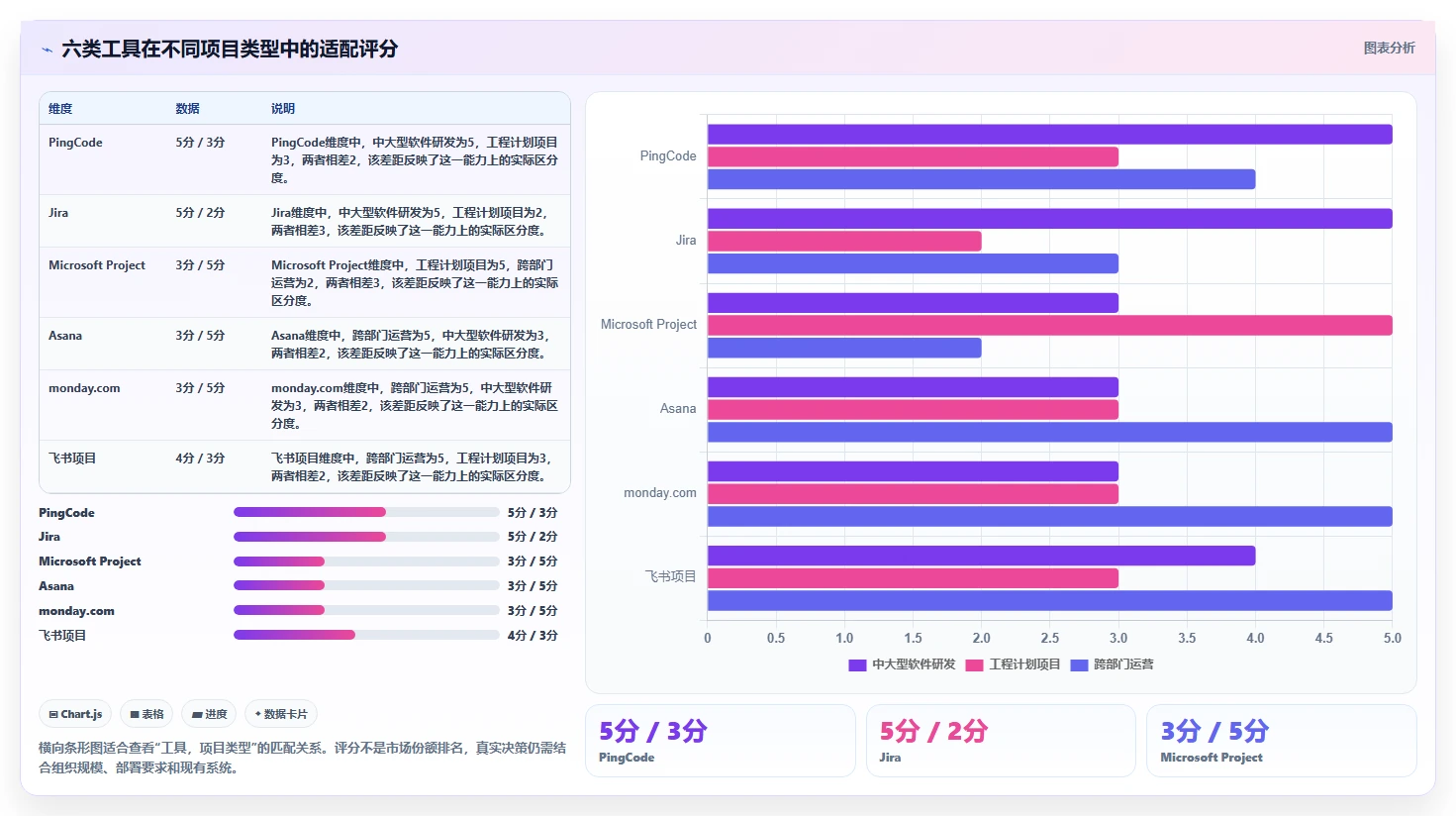The height and width of the screenshot is (816, 1456).
Task: Click the 说明 column header
Action: (x=283, y=109)
